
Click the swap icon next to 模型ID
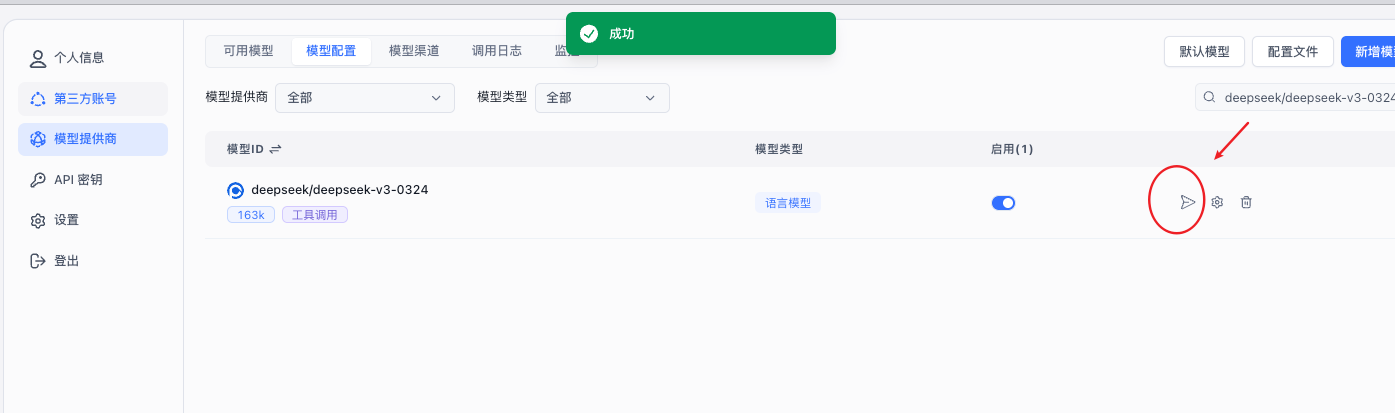(x=275, y=149)
